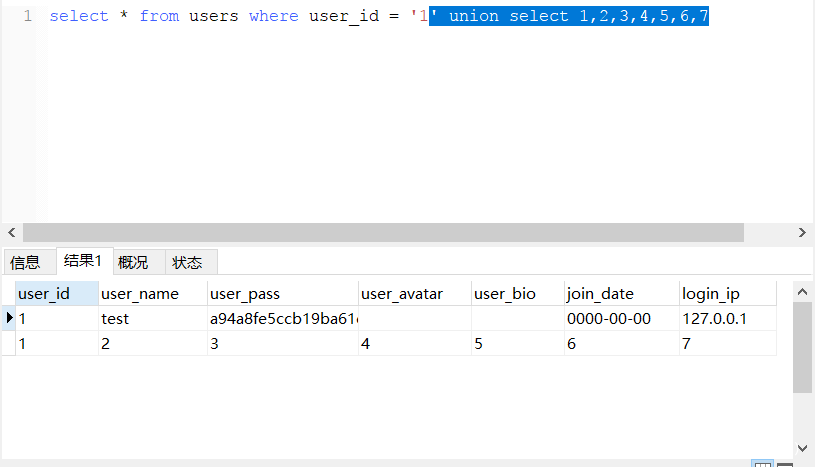
Task: Select the 结果1 tab
Action: tap(84, 261)
